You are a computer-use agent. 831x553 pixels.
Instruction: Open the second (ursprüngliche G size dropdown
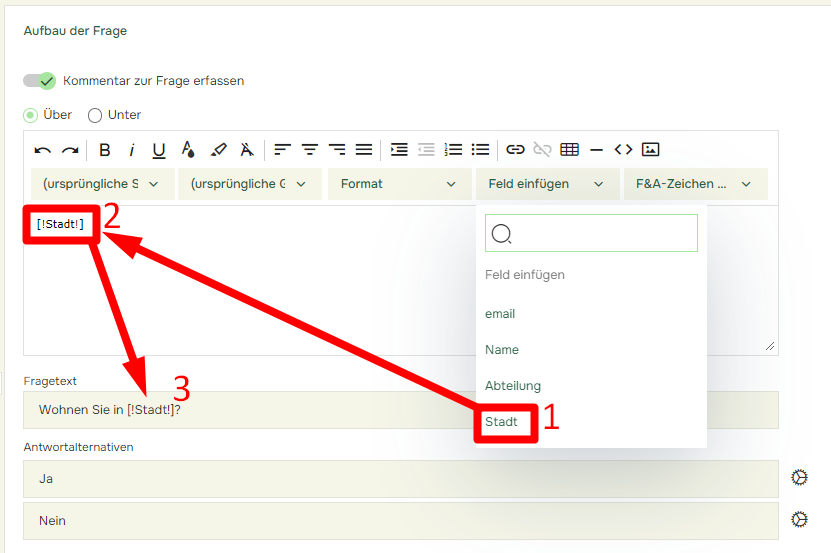pyautogui.click(x=250, y=184)
